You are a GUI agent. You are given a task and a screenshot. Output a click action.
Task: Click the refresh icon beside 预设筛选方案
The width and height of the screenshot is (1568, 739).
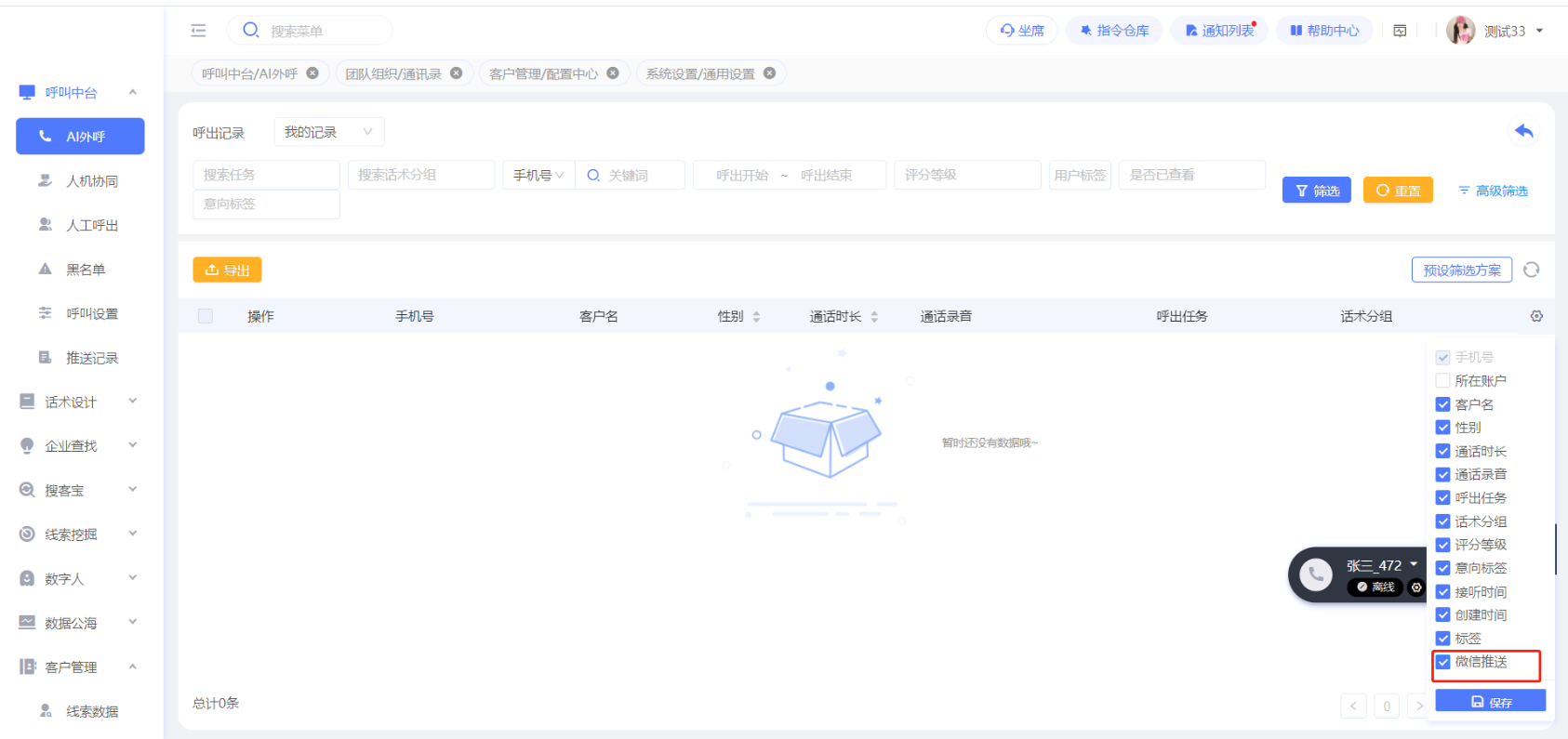1531,270
